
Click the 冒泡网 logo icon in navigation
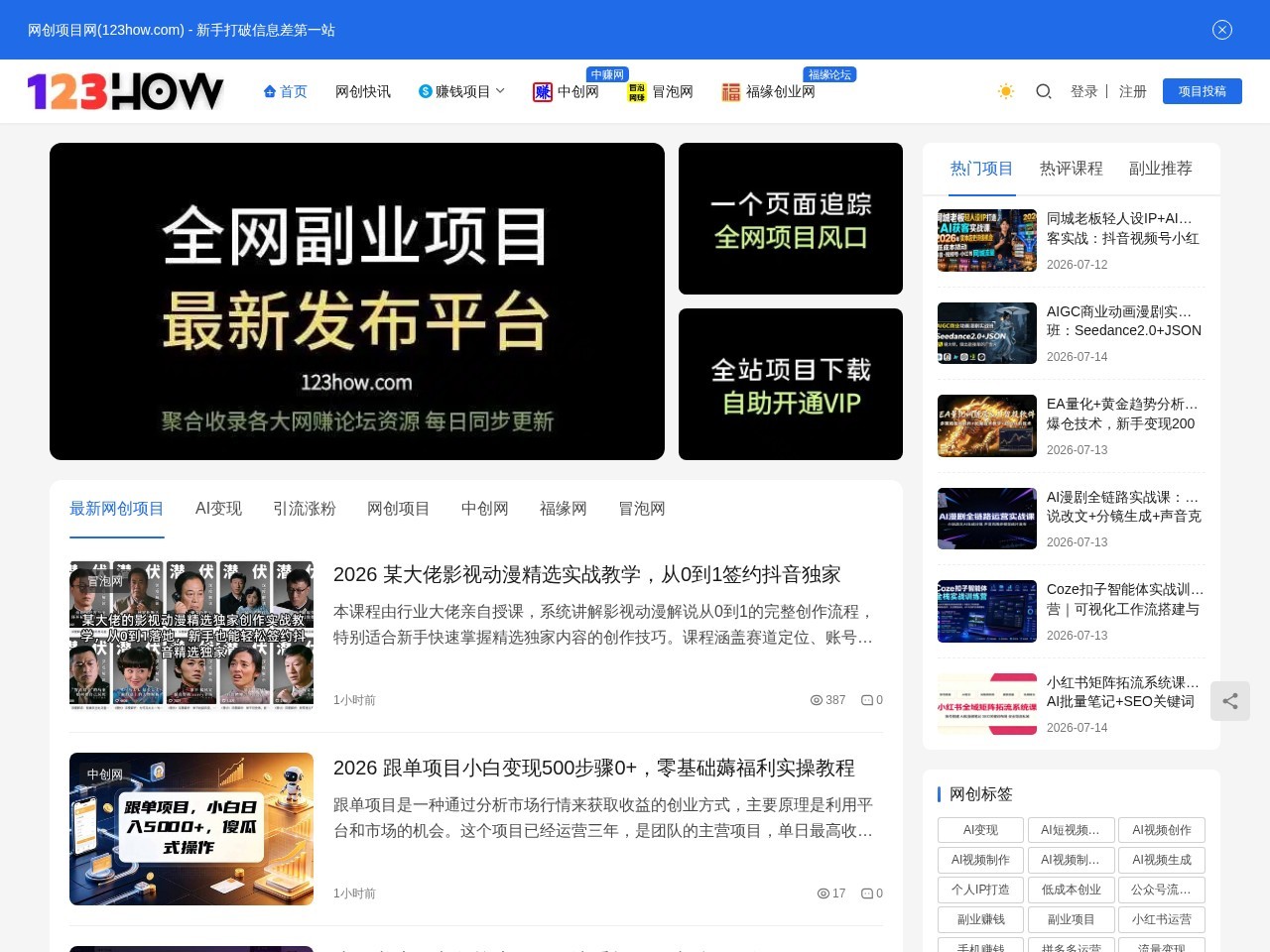tap(637, 92)
